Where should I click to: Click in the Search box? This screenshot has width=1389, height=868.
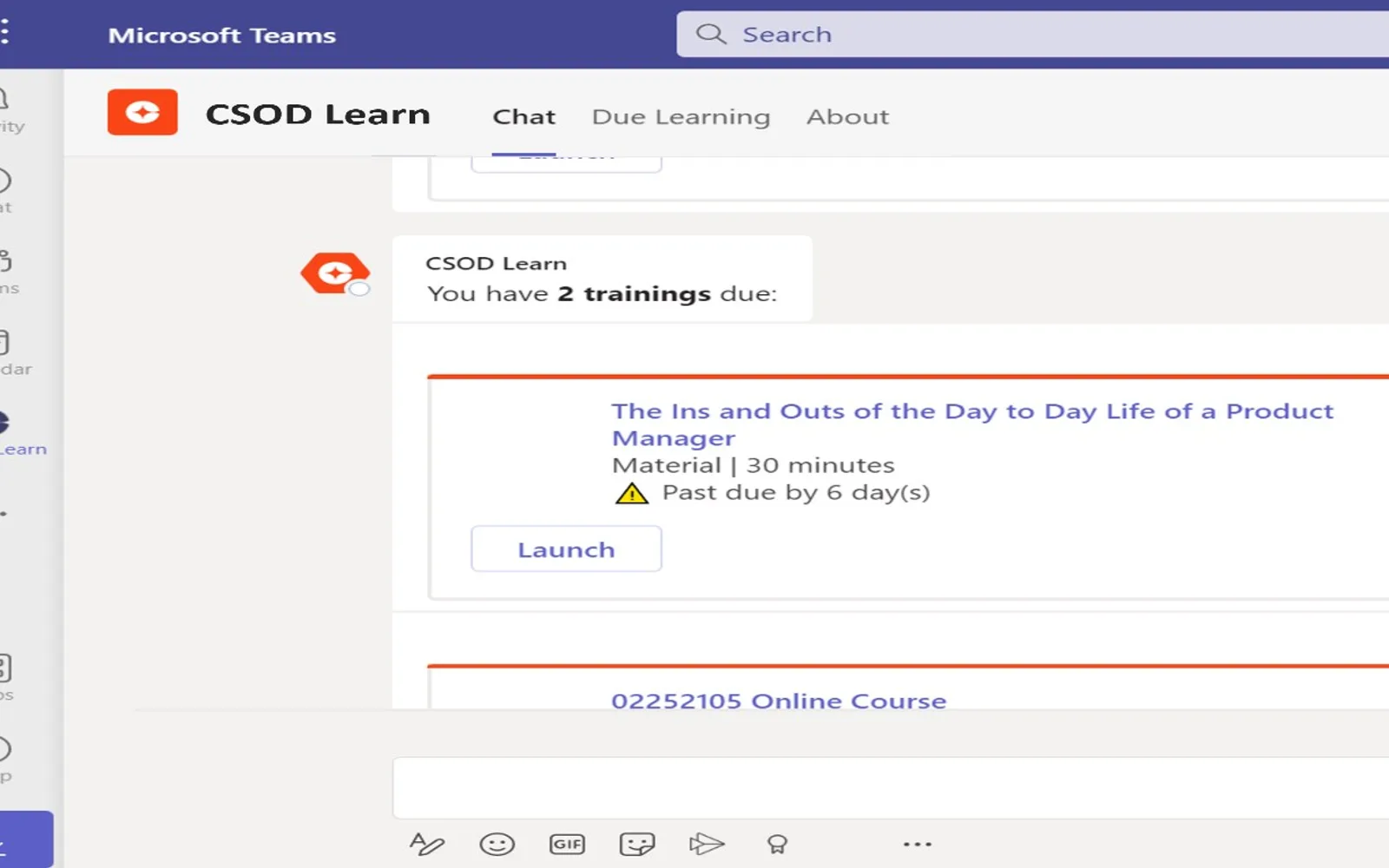[x=1033, y=34]
